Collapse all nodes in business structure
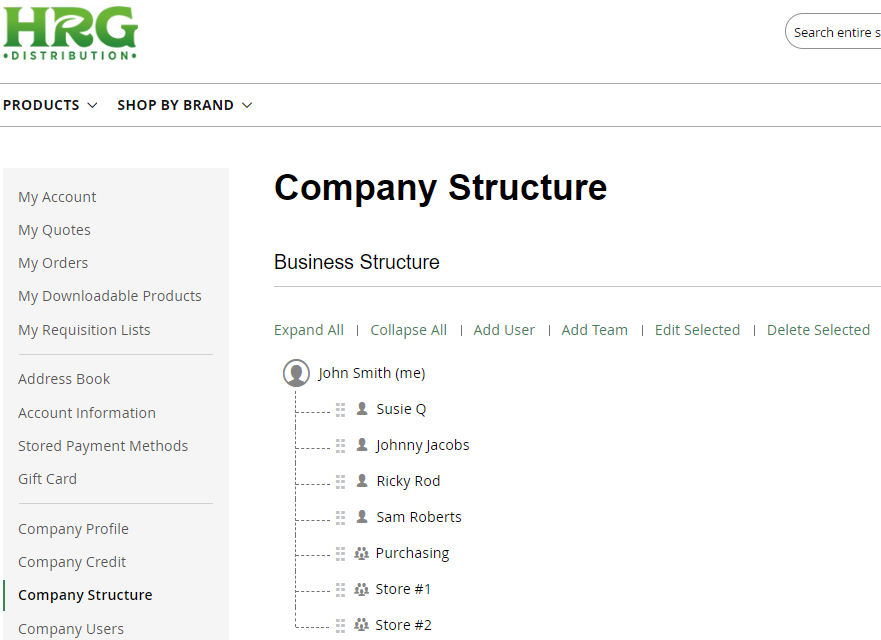Image resolution: width=881 pixels, height=640 pixels. click(408, 330)
